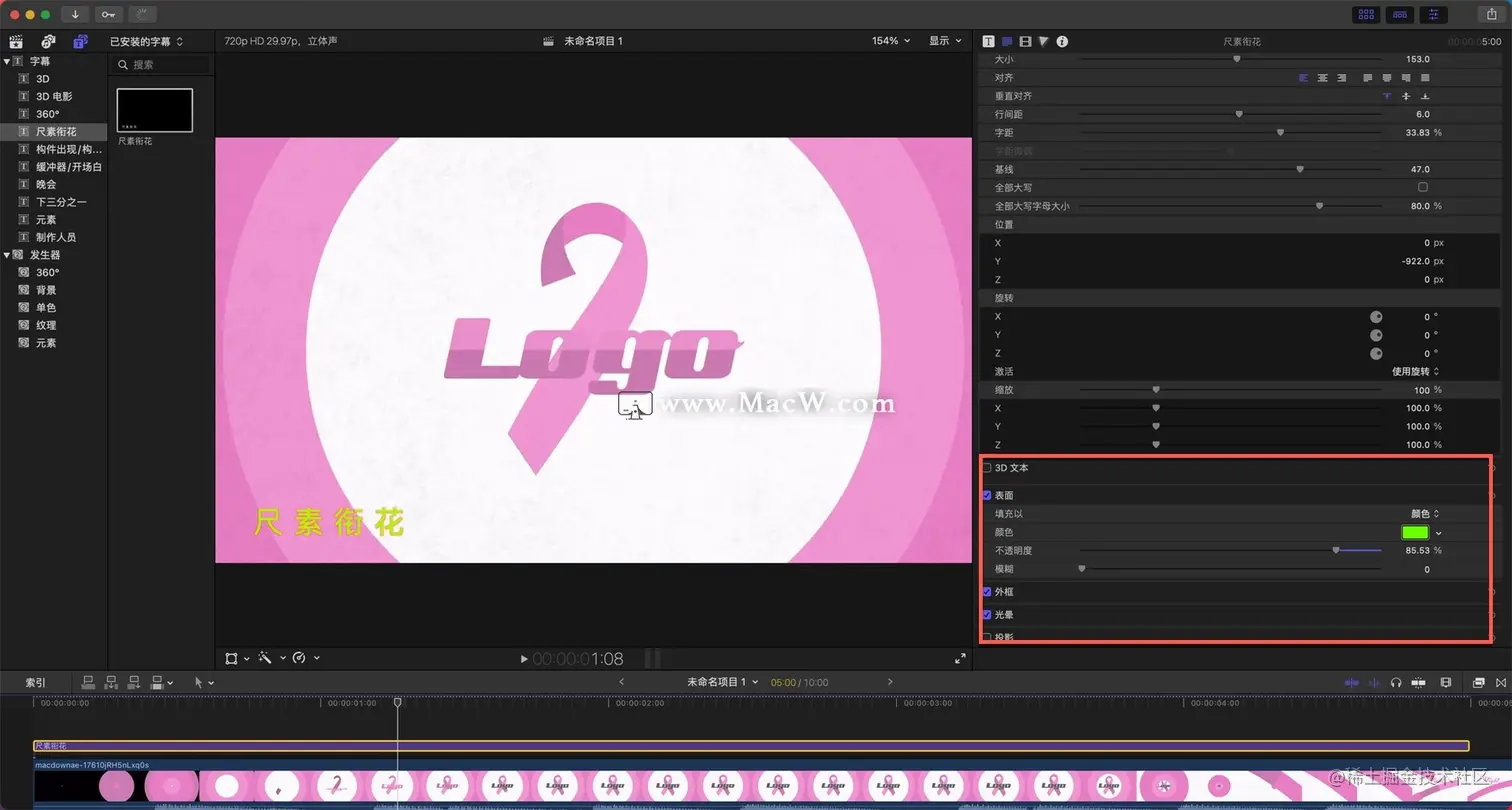Screen dimensions: 1512x810
Task: Open the Title inspector T icon
Action: point(989,41)
